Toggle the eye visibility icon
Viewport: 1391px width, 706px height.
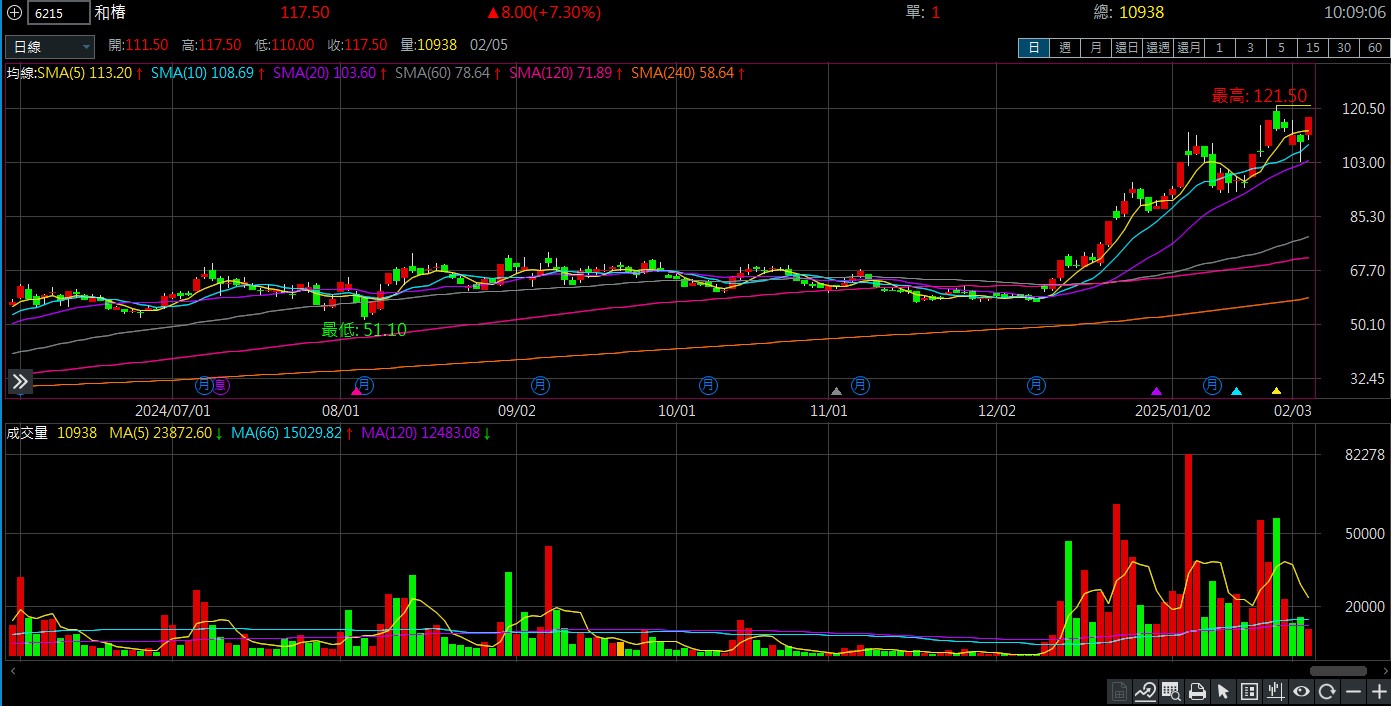pyautogui.click(x=1301, y=691)
